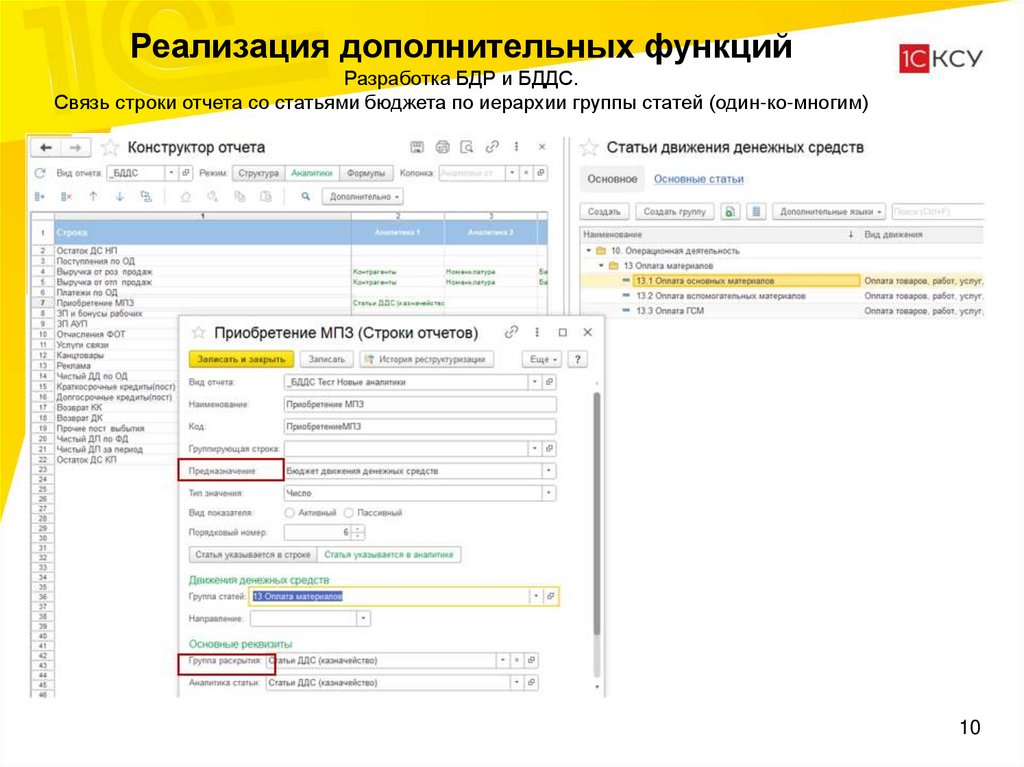
Task: Switch mode to Структура
Action: (259, 173)
